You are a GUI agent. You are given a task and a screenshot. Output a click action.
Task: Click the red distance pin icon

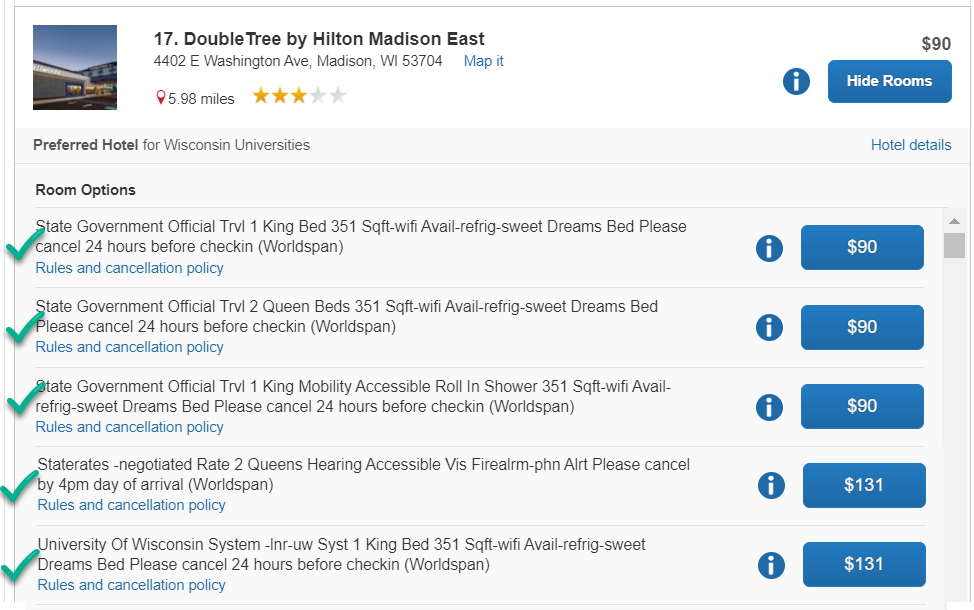[x=160, y=98]
